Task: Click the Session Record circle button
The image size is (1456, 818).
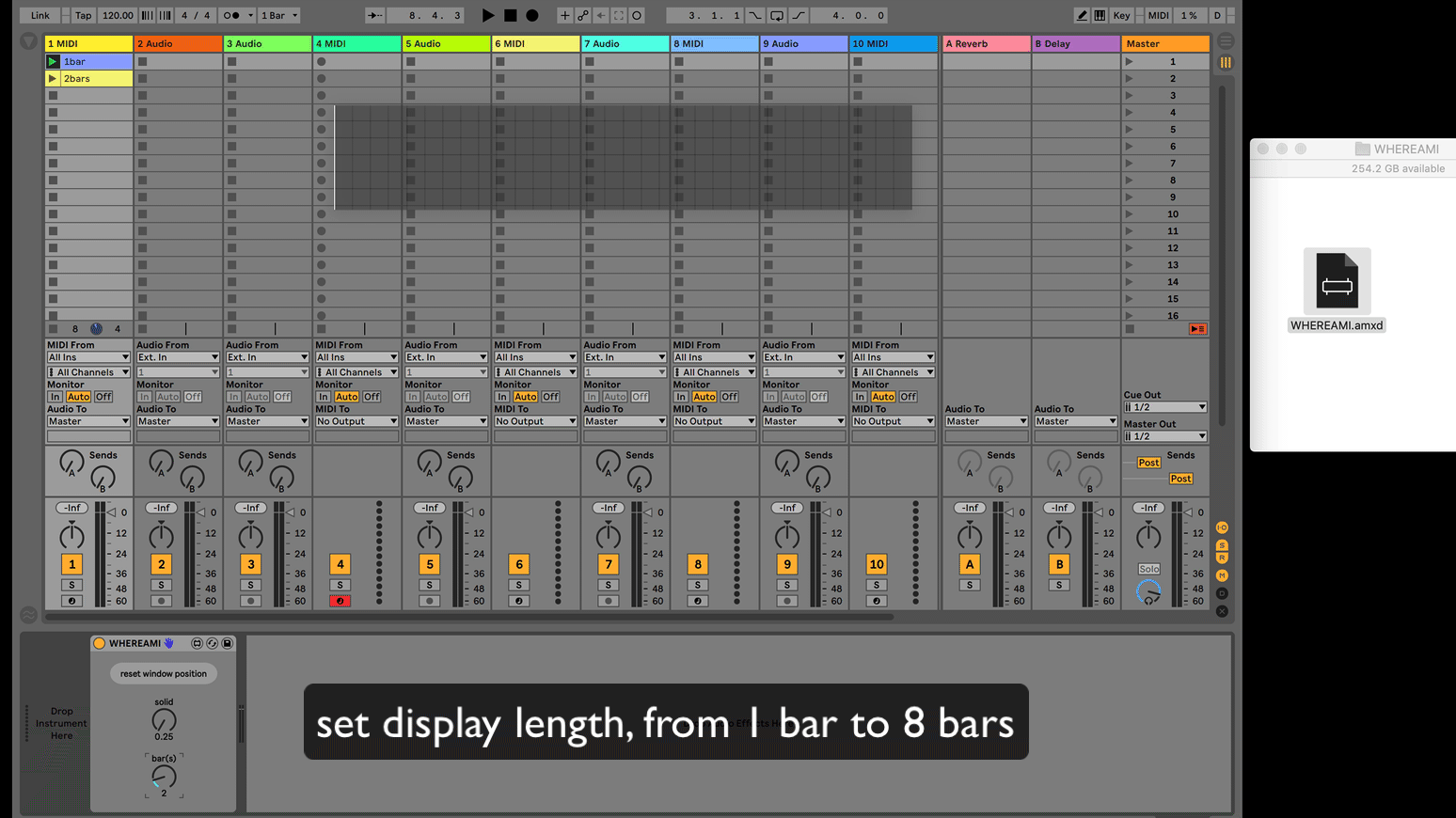Action: click(637, 15)
